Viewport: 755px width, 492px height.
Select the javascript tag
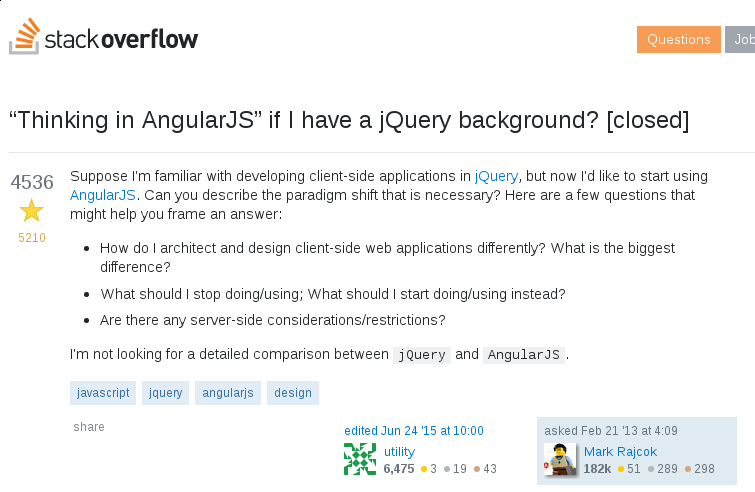(103, 393)
